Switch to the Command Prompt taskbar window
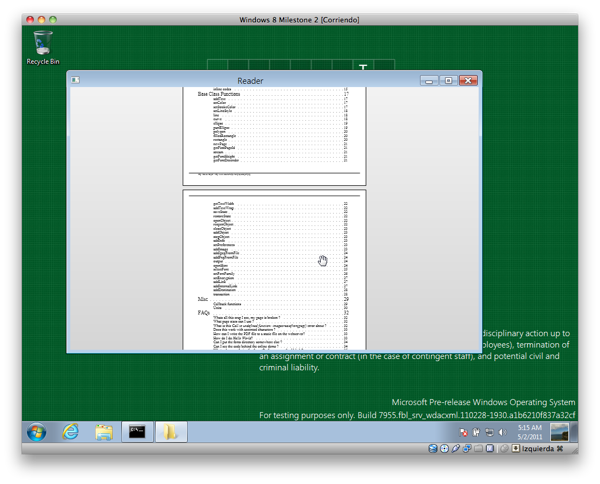The width and height of the screenshot is (600, 484). pyautogui.click(x=137, y=432)
